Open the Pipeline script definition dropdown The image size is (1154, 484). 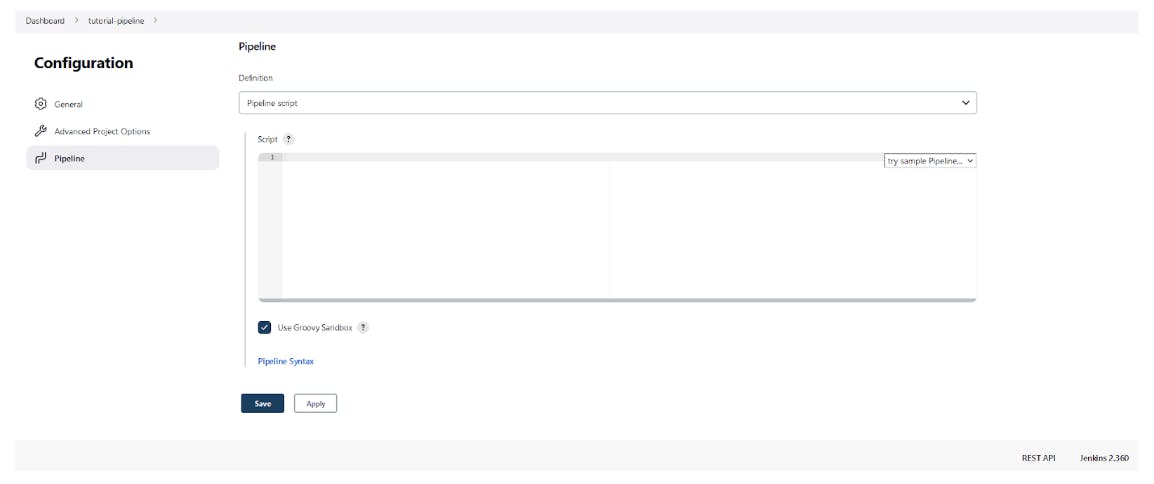point(607,103)
